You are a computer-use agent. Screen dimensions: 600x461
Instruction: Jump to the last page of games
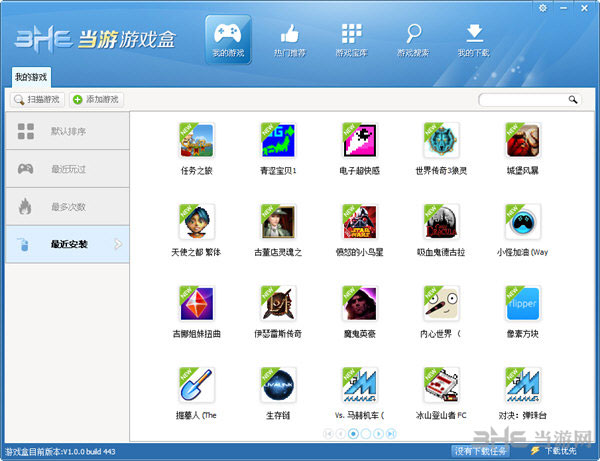(391, 433)
